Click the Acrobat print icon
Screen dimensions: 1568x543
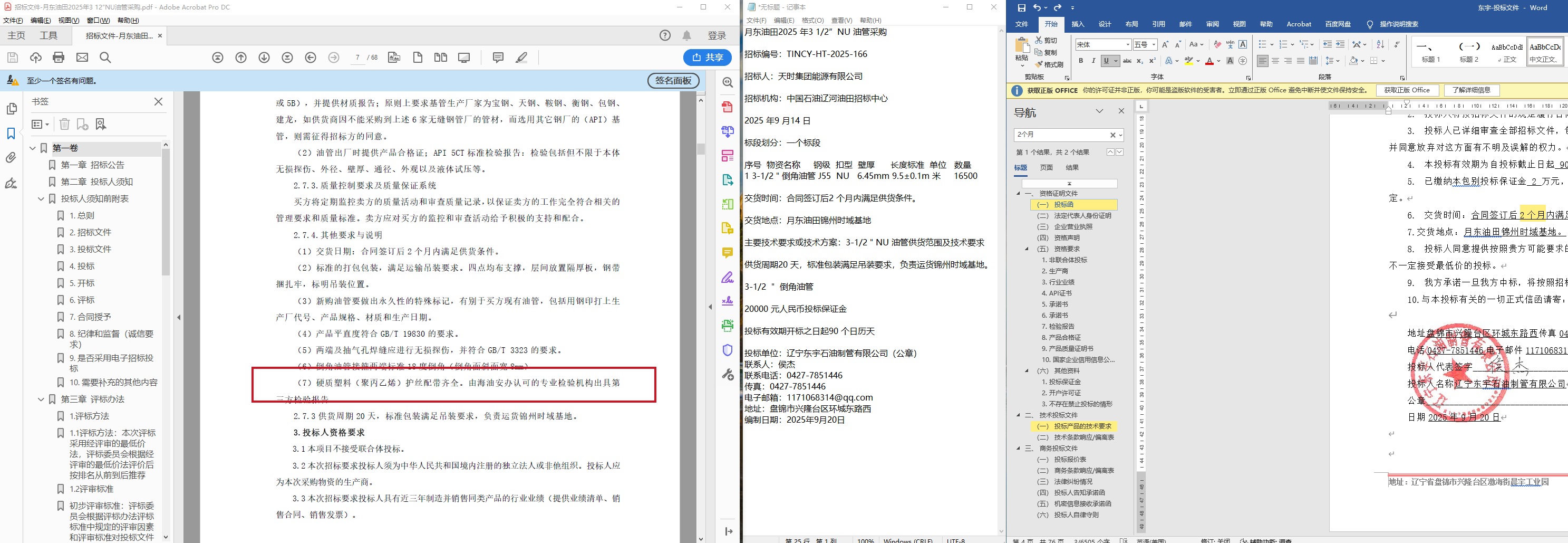59,58
